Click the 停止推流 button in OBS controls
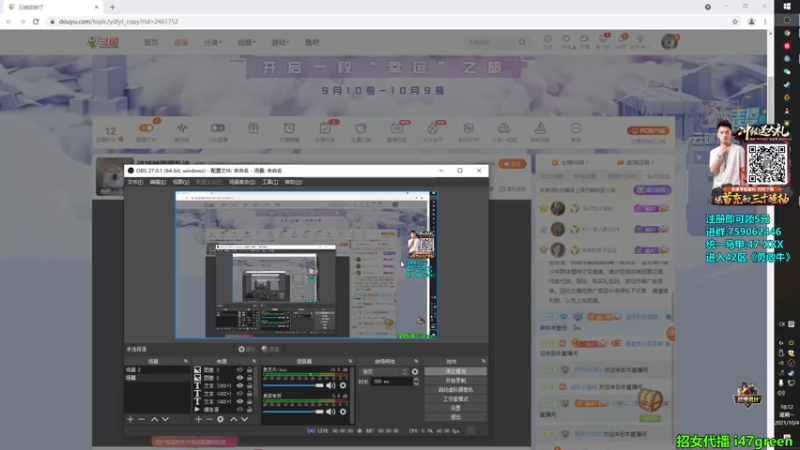Viewport: 800px width, 450px height. coord(455,371)
